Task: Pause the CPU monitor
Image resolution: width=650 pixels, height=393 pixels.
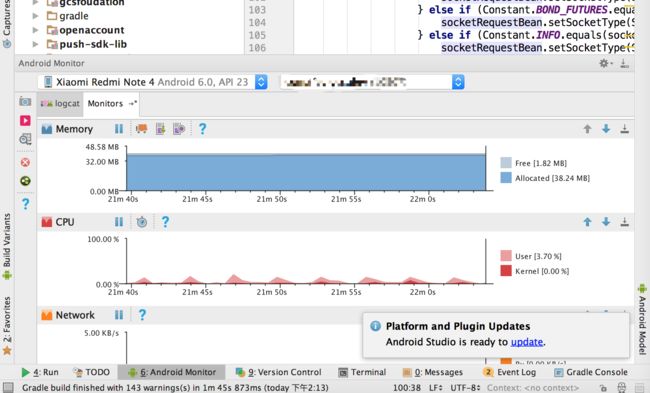Action: (119, 222)
